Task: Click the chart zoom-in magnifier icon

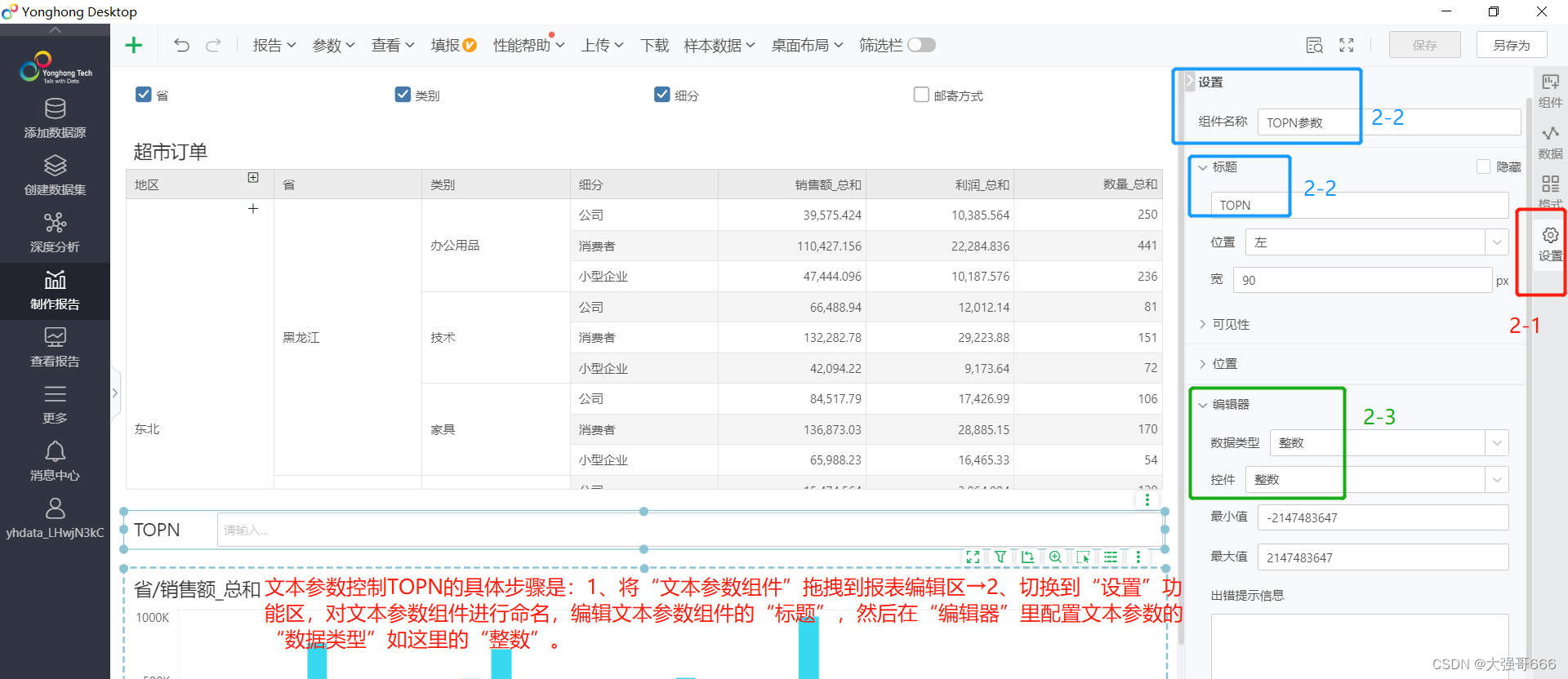Action: [1055, 557]
